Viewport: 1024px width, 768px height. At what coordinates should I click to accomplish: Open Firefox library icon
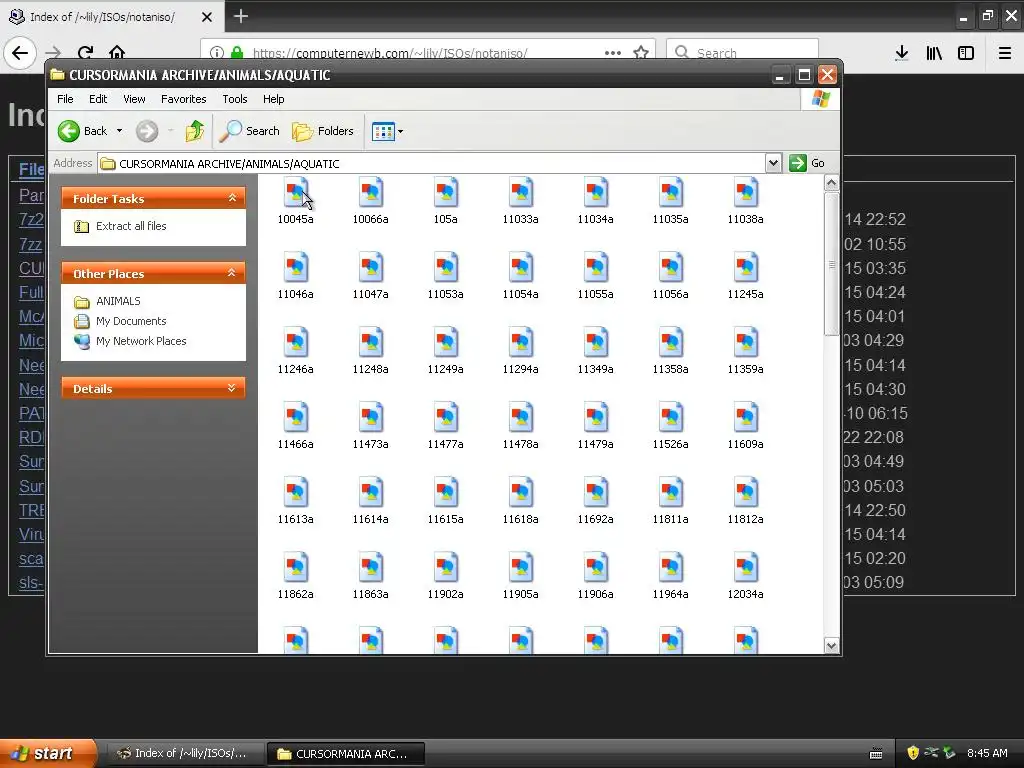[x=934, y=53]
